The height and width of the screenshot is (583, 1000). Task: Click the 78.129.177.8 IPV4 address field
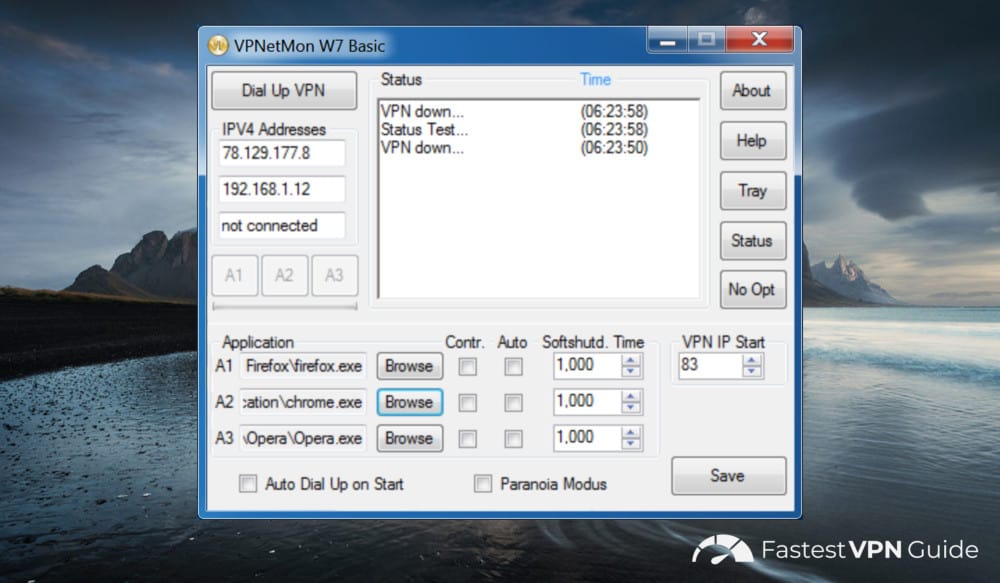282,153
